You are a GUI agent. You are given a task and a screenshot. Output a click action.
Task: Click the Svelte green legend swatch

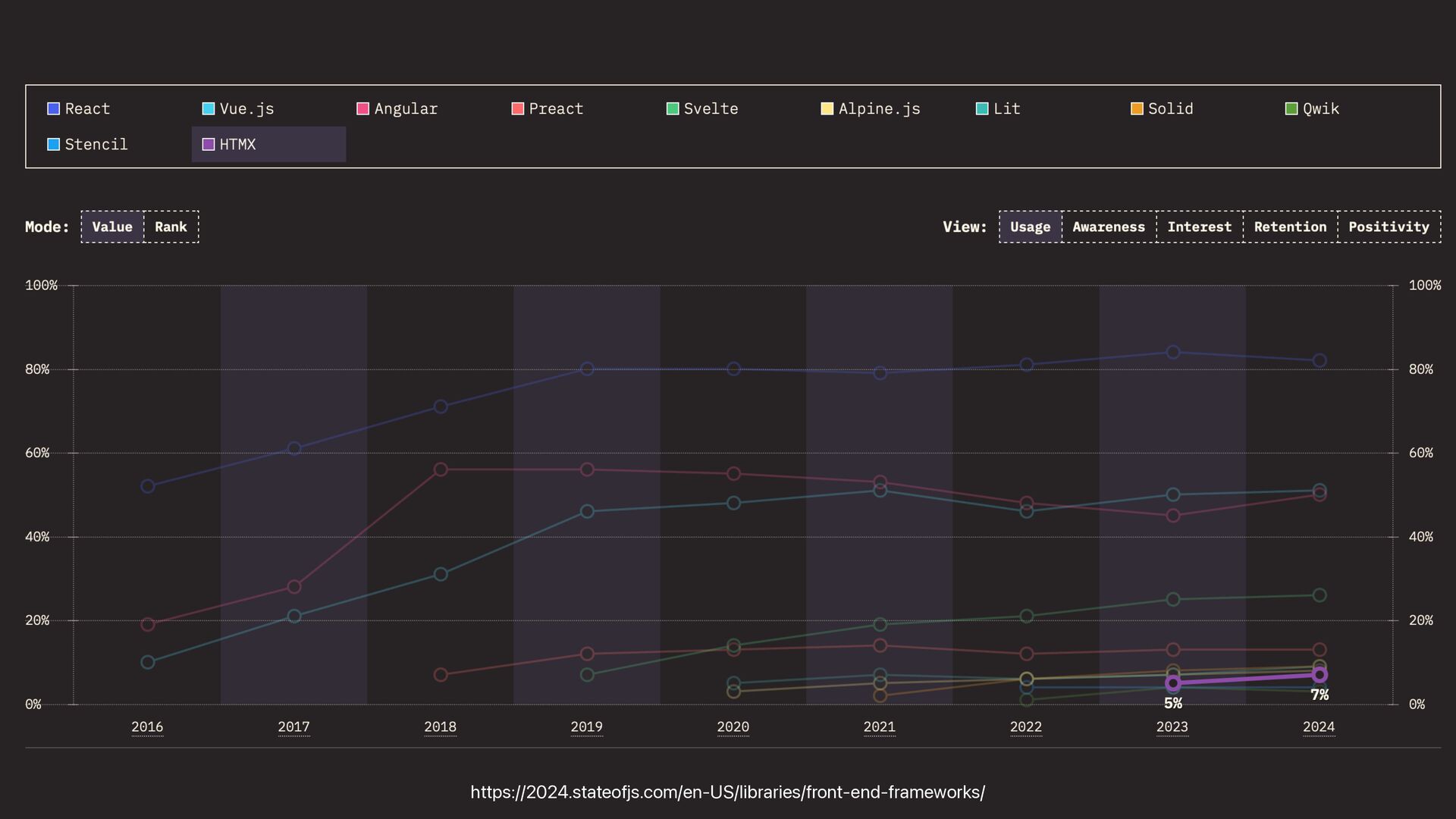(x=672, y=108)
